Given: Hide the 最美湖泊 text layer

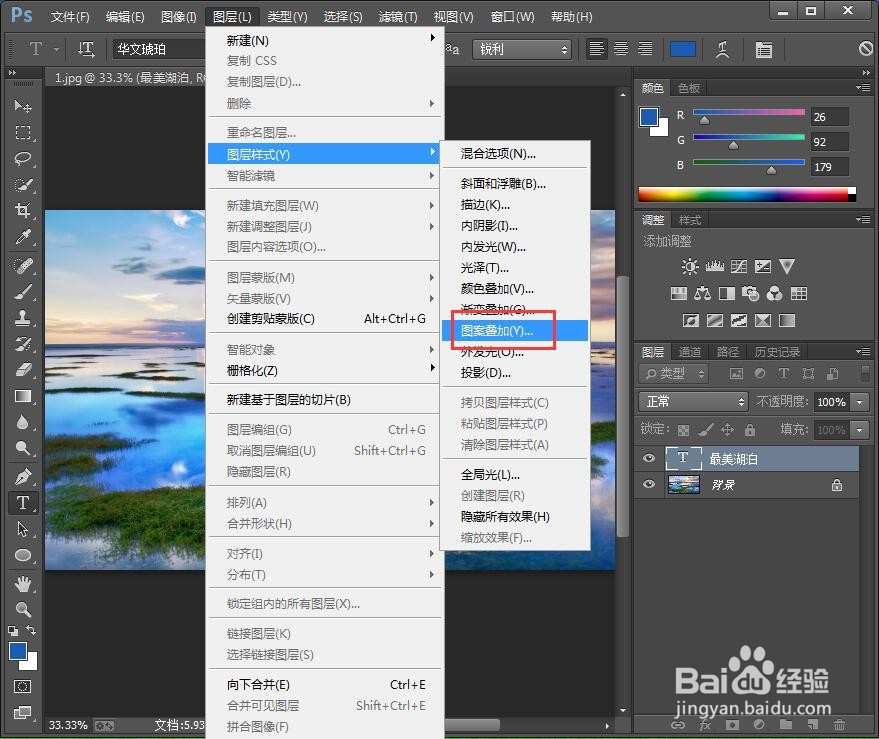Looking at the screenshot, I should [x=648, y=458].
